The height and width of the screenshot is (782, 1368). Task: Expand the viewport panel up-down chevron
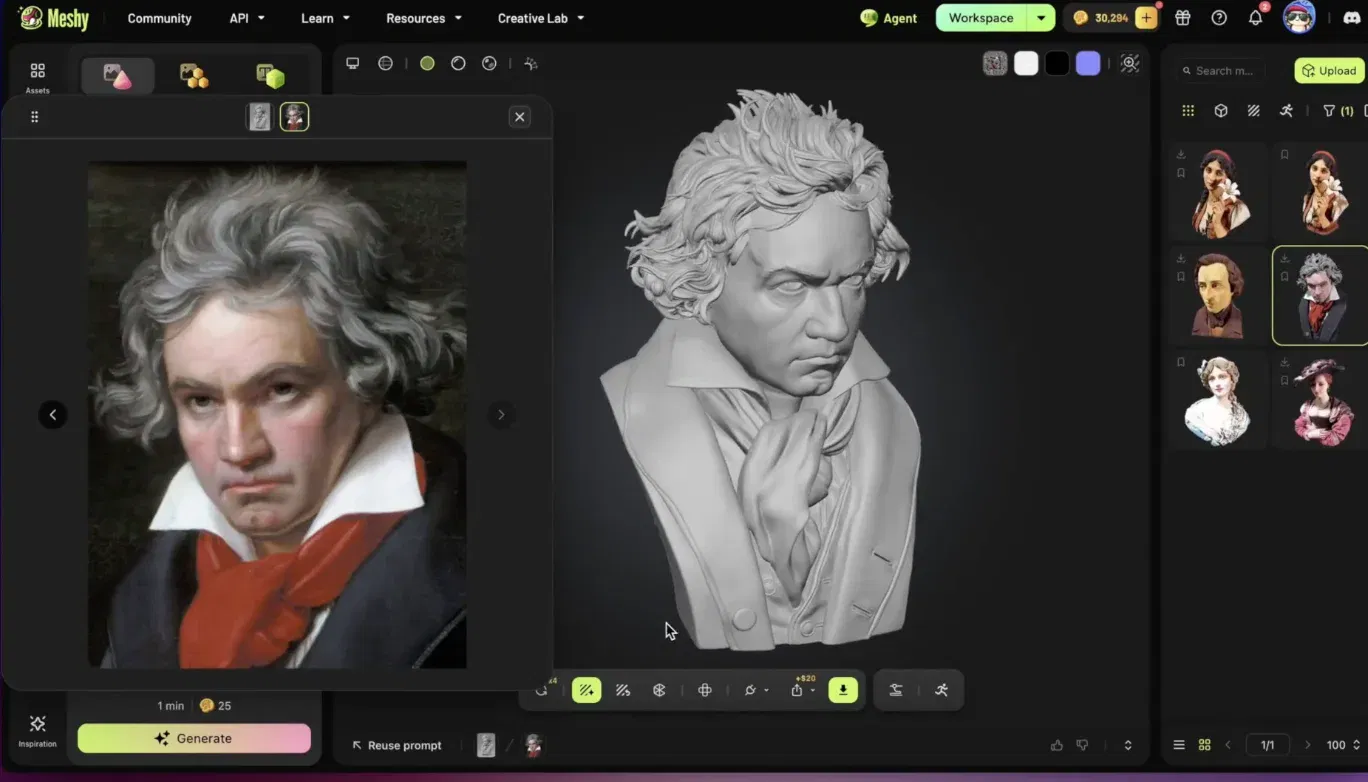(1128, 745)
